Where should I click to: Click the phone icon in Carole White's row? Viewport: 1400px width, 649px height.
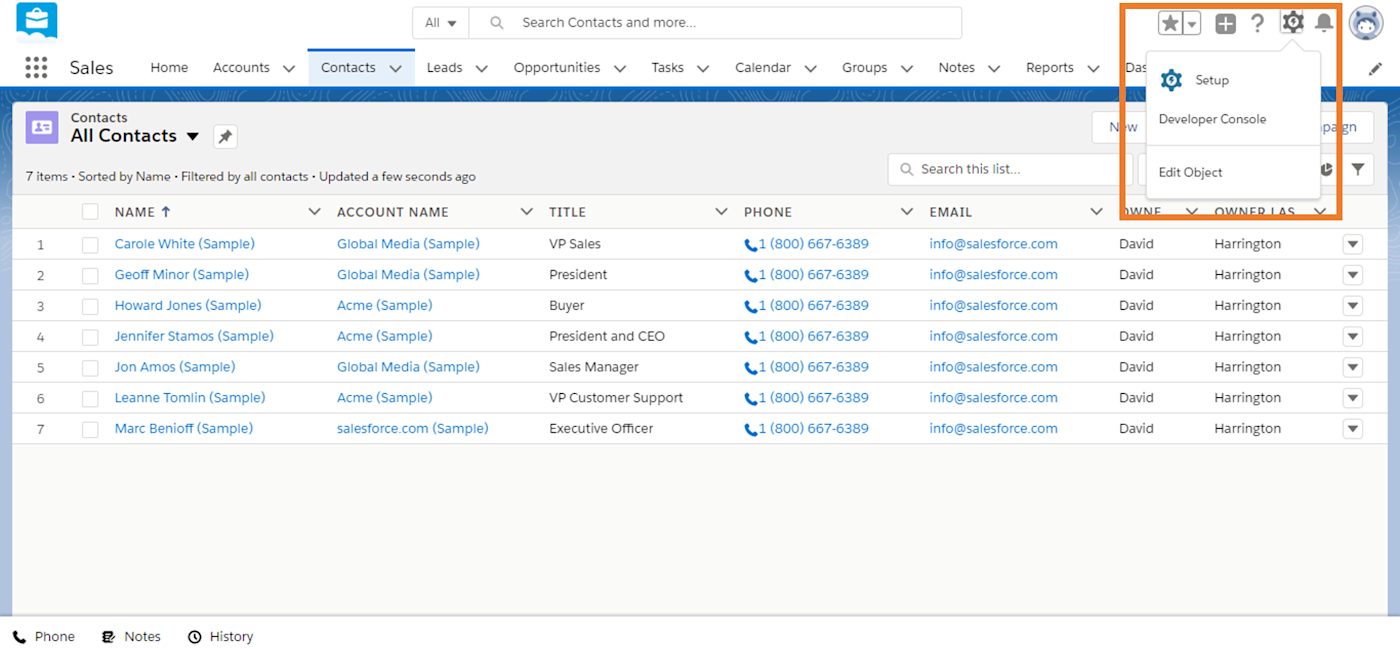(751, 245)
